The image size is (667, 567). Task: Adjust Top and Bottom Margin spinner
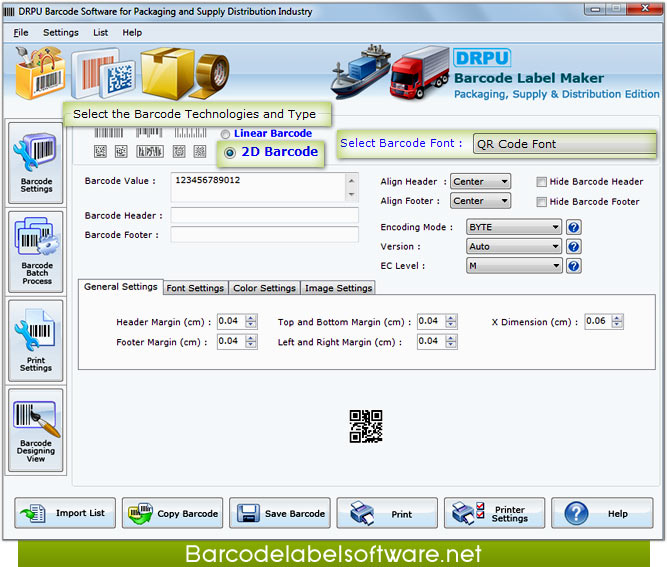tap(451, 321)
